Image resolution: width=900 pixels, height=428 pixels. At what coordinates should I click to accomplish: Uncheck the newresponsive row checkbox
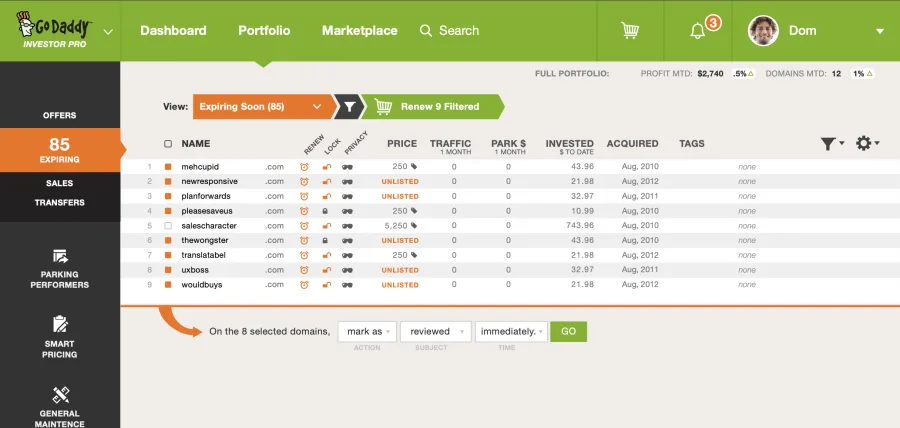pos(168,182)
